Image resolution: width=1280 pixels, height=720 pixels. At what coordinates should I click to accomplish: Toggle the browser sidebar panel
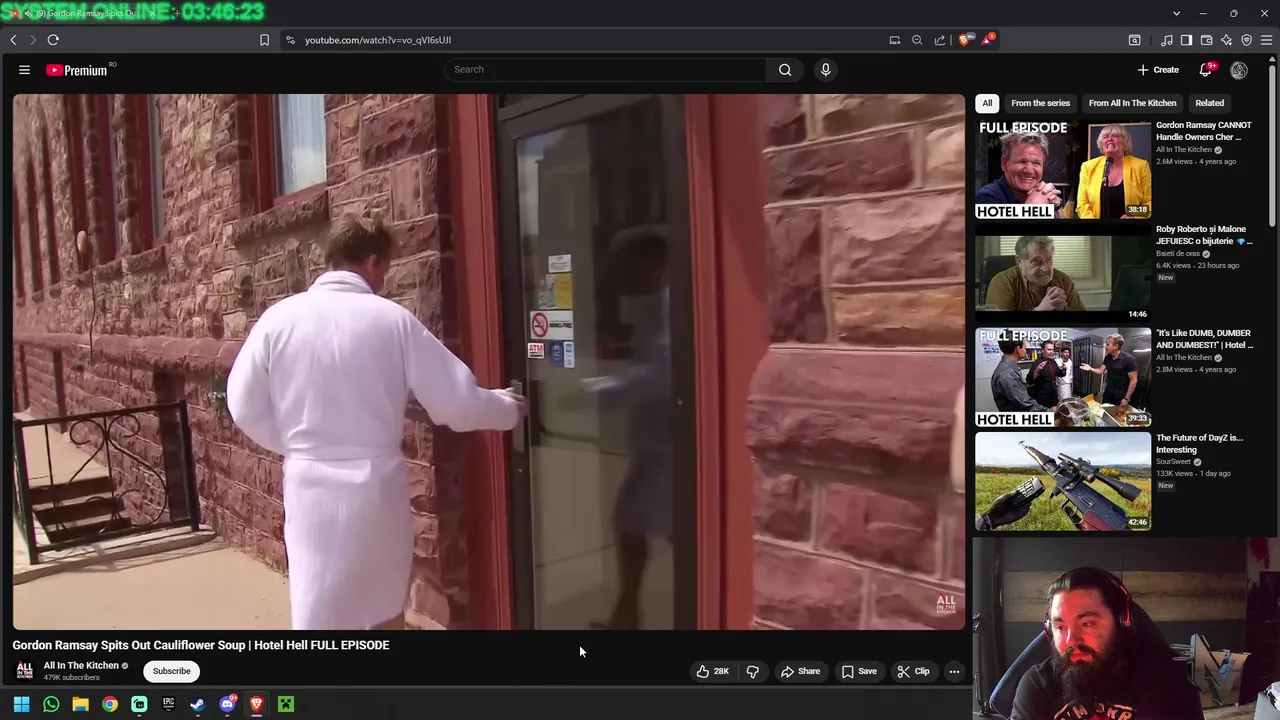pyautogui.click(x=1186, y=40)
